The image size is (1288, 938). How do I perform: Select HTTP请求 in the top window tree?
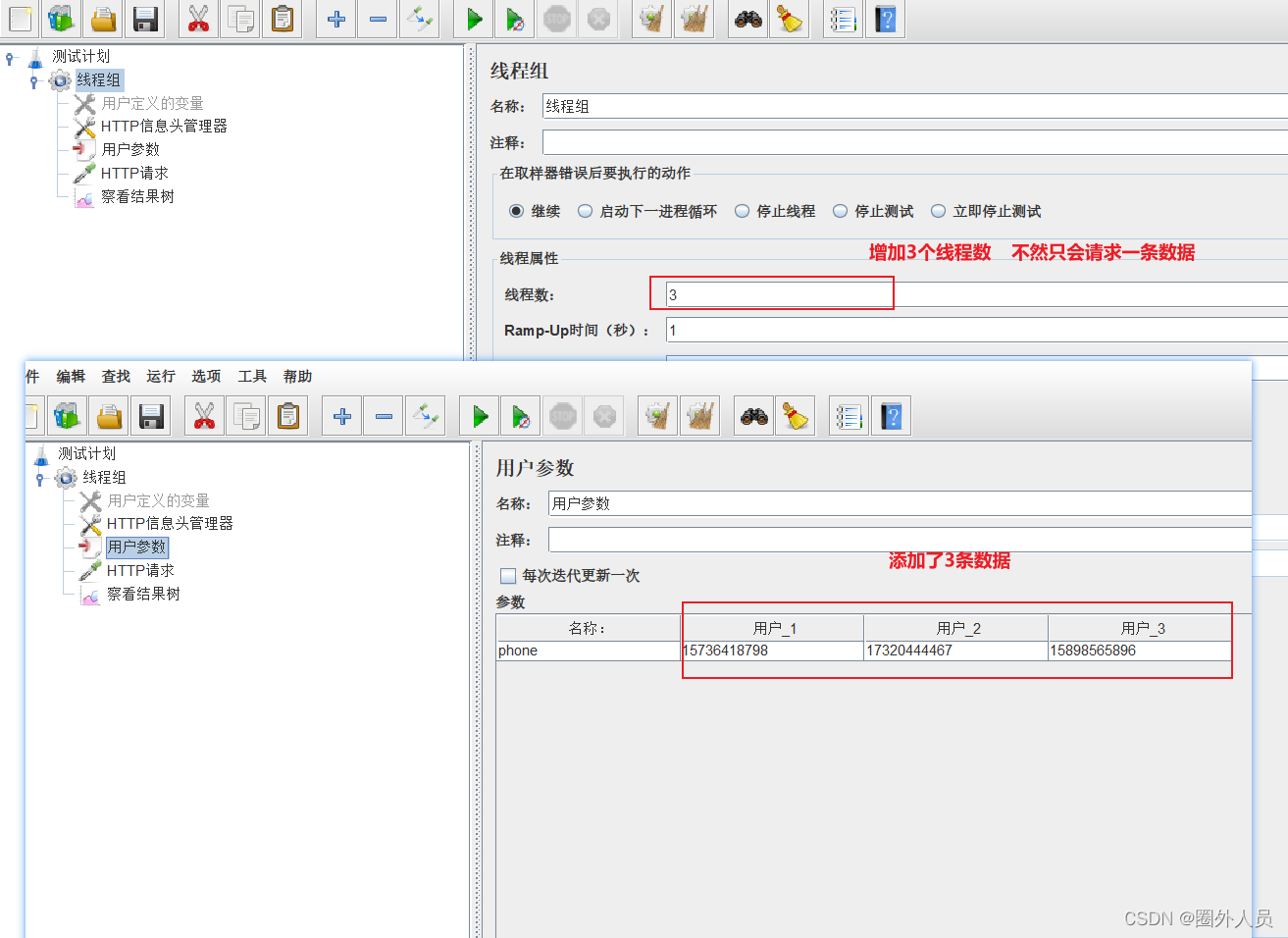[134, 173]
